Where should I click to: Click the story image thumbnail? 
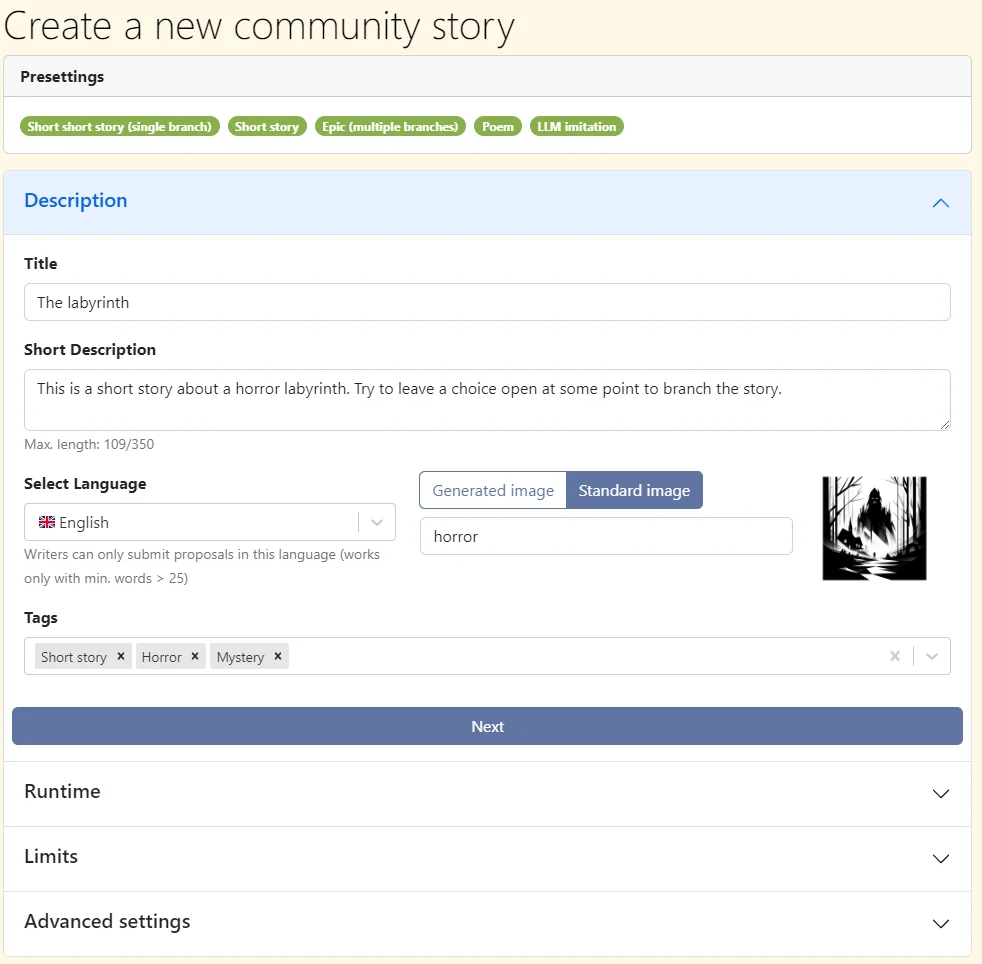pos(874,528)
